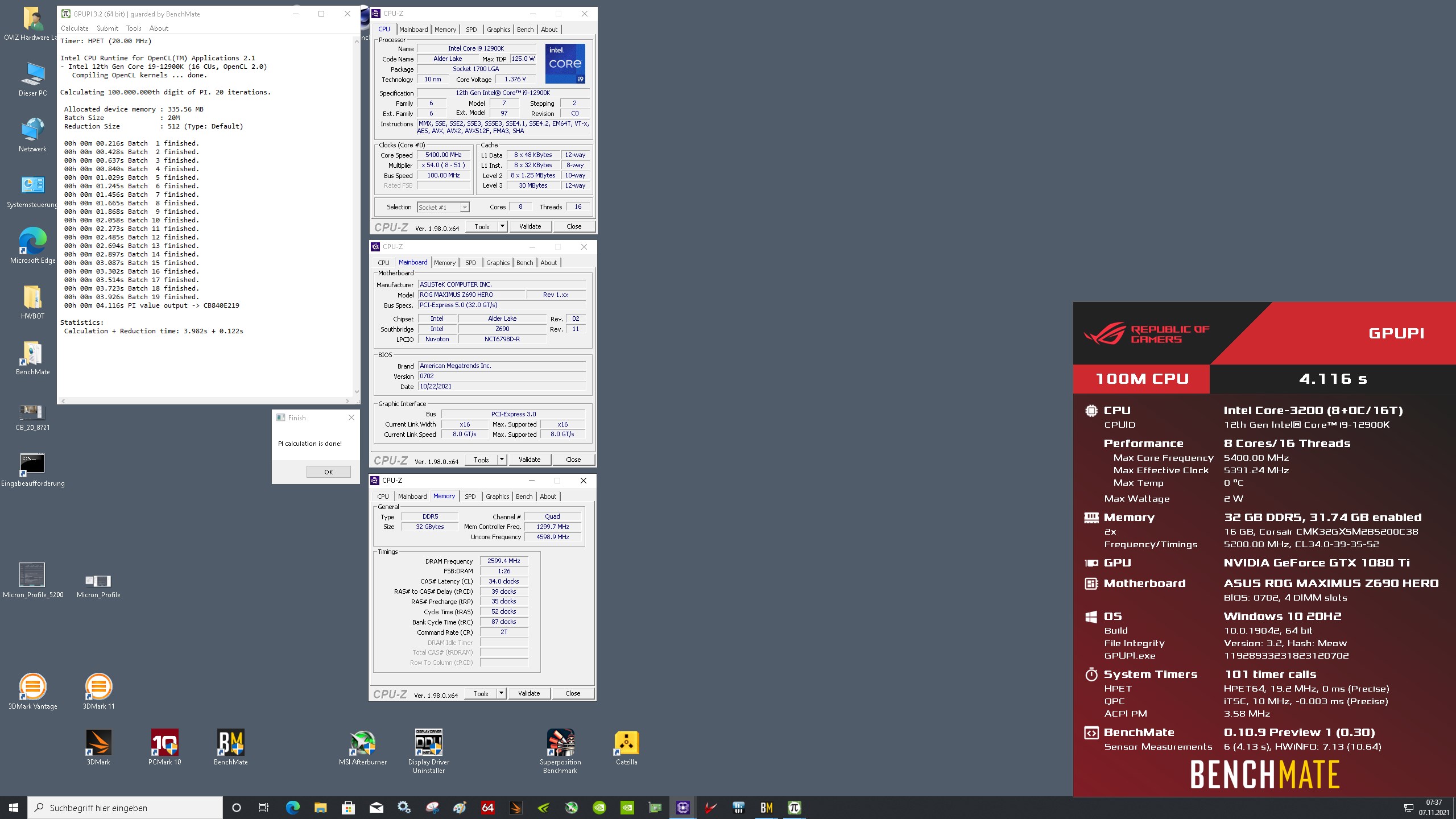Open the About menu in GPUPI
The height and width of the screenshot is (819, 1456).
[159, 28]
